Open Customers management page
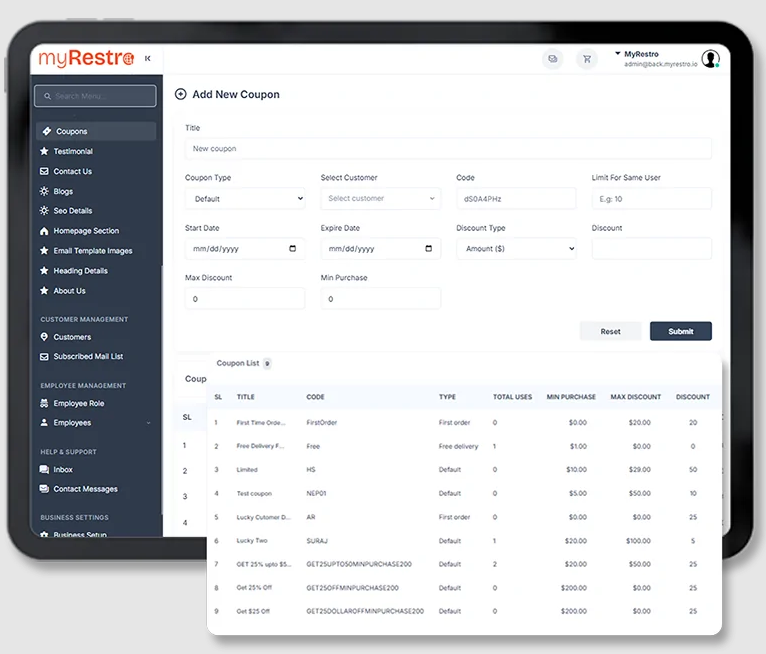The height and width of the screenshot is (654, 766). click(72, 337)
